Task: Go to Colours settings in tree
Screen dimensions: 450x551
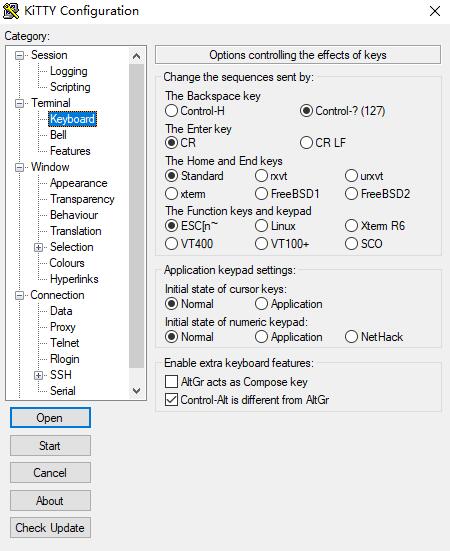Action: coord(67,263)
